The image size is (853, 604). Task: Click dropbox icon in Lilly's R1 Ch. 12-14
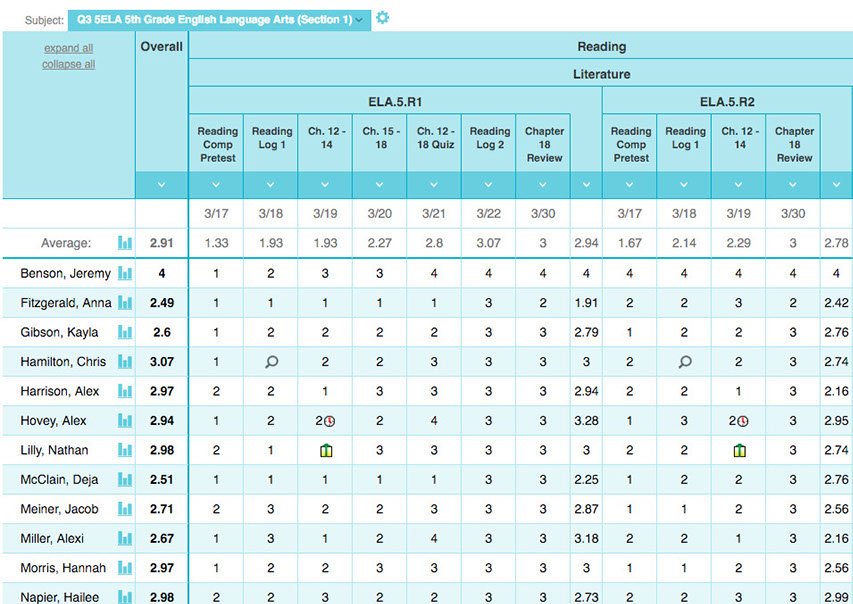click(326, 451)
